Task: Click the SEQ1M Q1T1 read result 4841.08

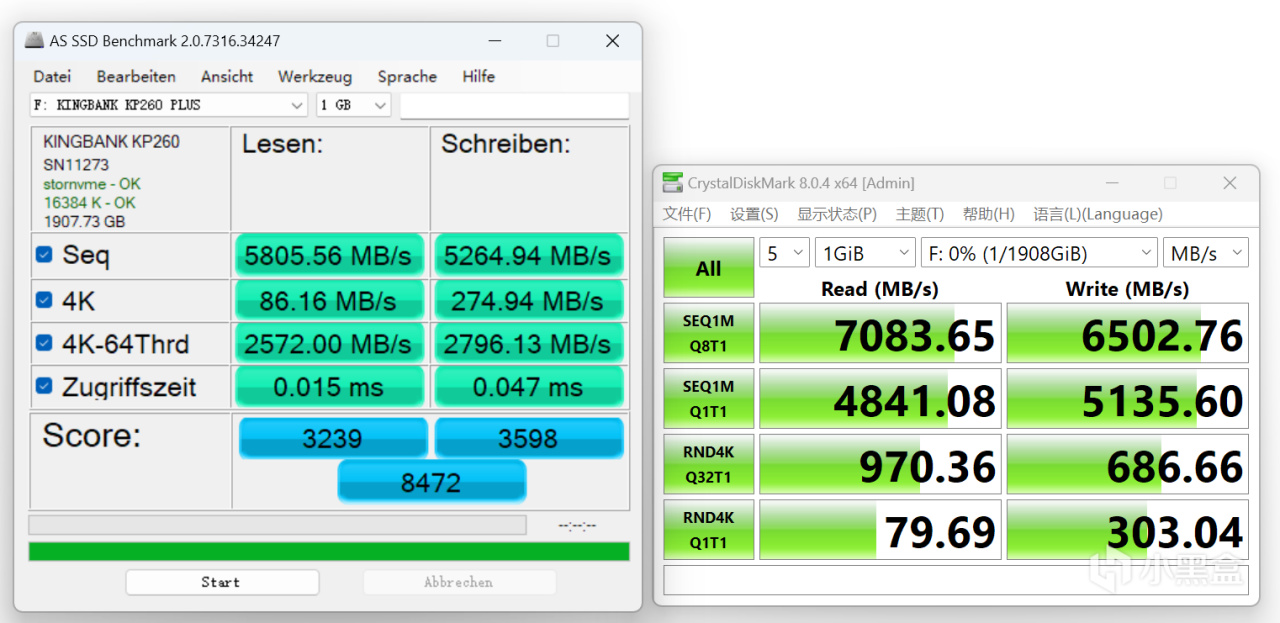Action: (880, 400)
